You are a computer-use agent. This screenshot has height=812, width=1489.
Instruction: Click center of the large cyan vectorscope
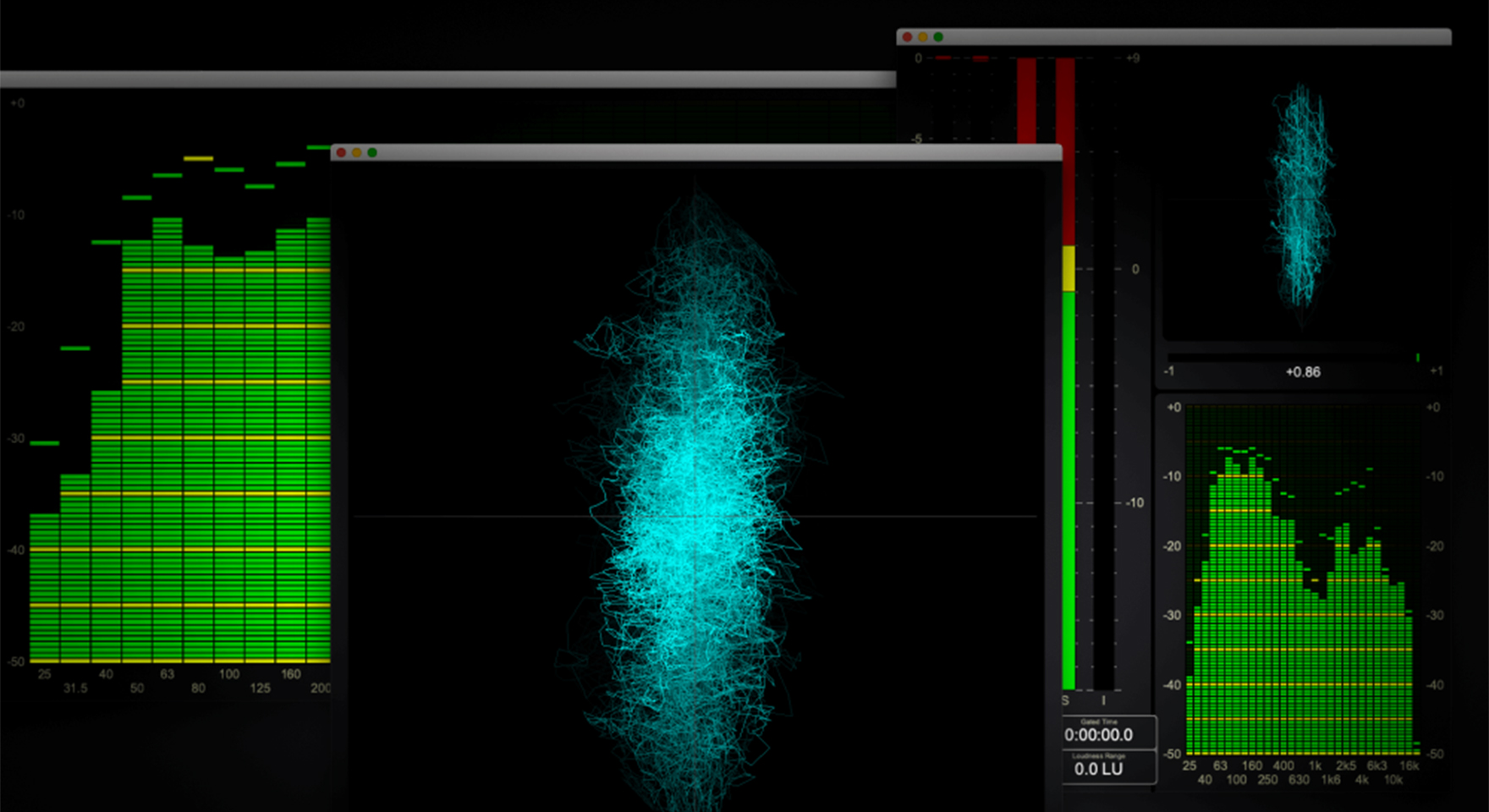pos(695,516)
